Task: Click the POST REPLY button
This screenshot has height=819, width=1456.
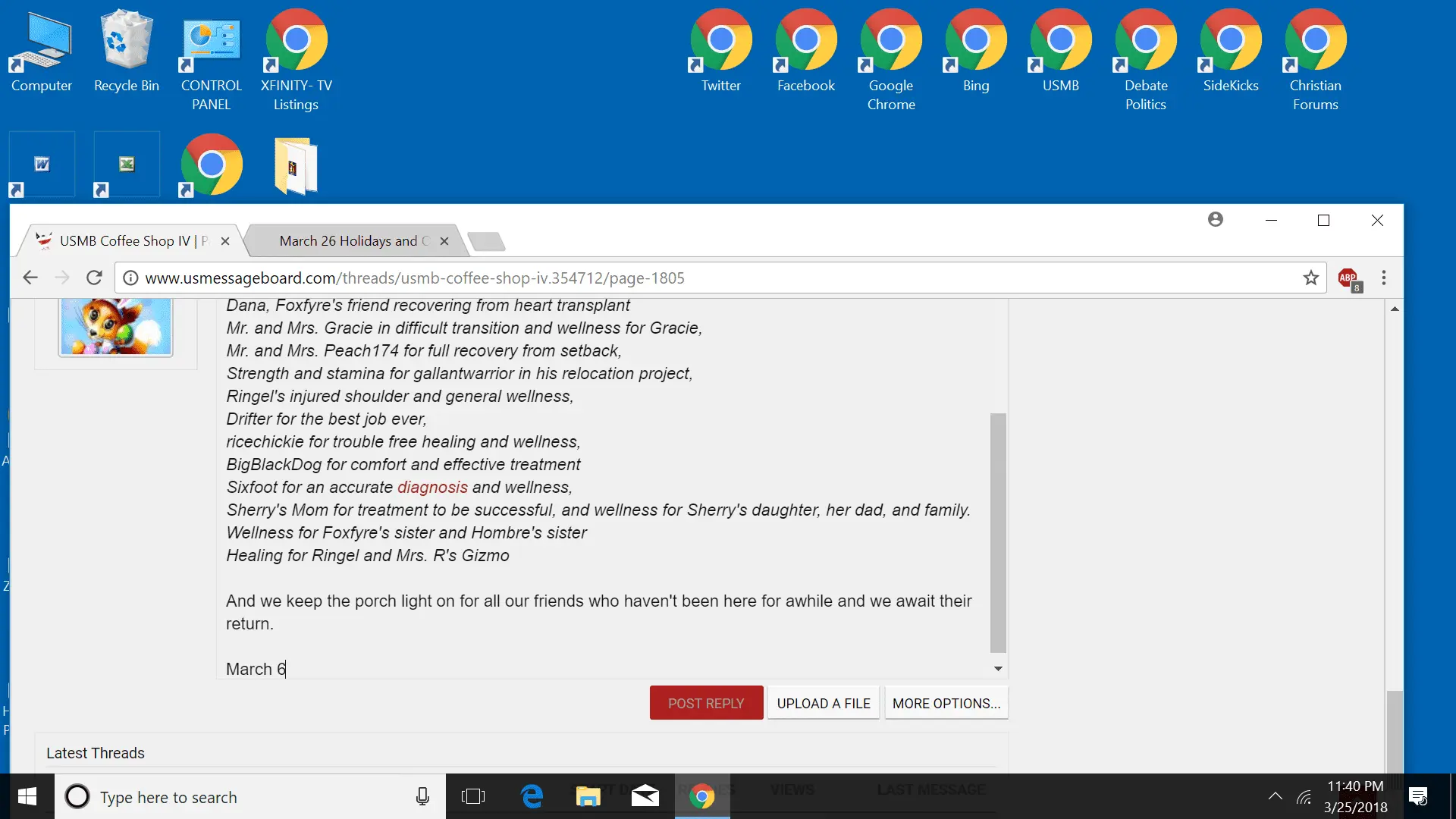Action: point(706,703)
